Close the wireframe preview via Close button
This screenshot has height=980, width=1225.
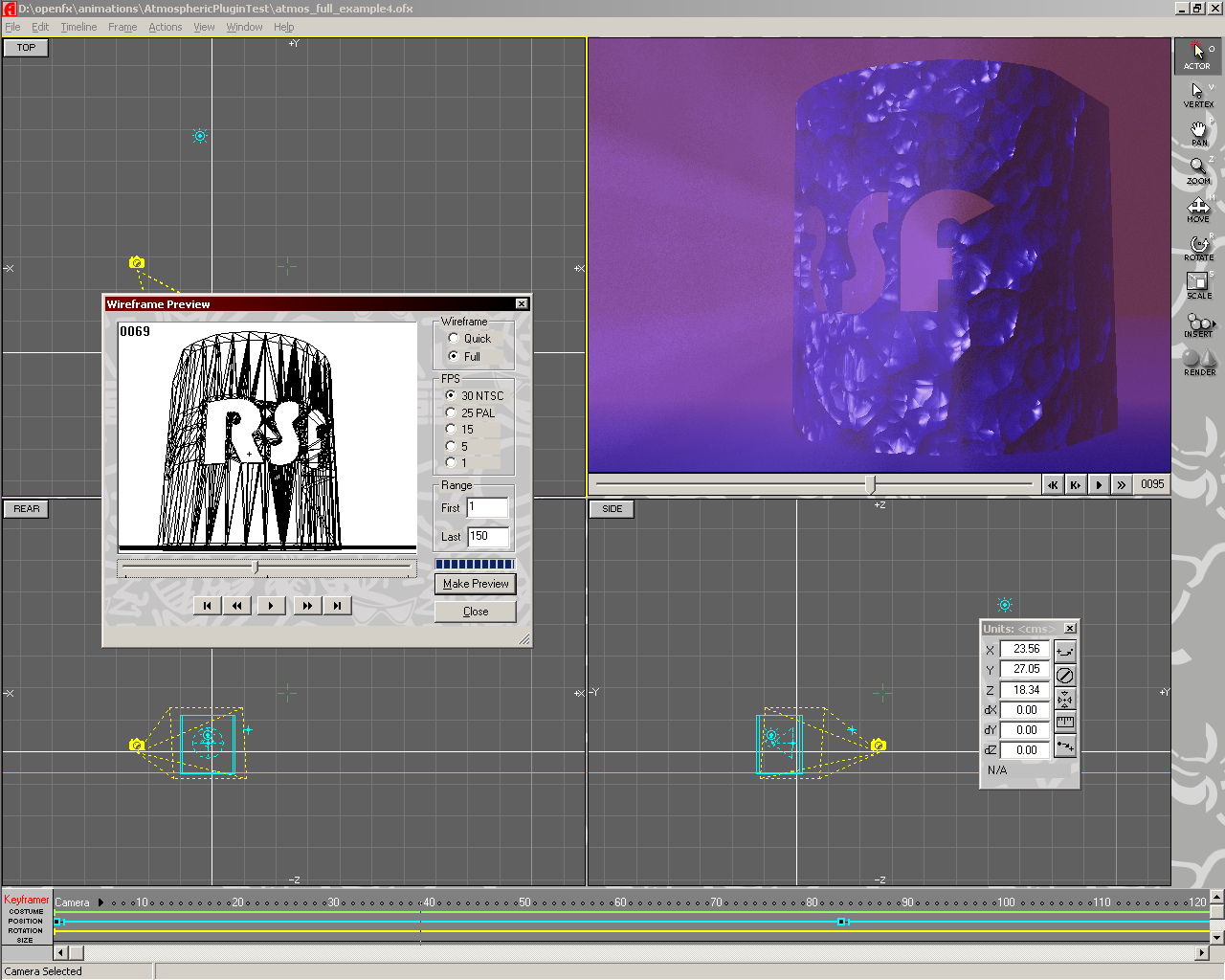(x=476, y=612)
